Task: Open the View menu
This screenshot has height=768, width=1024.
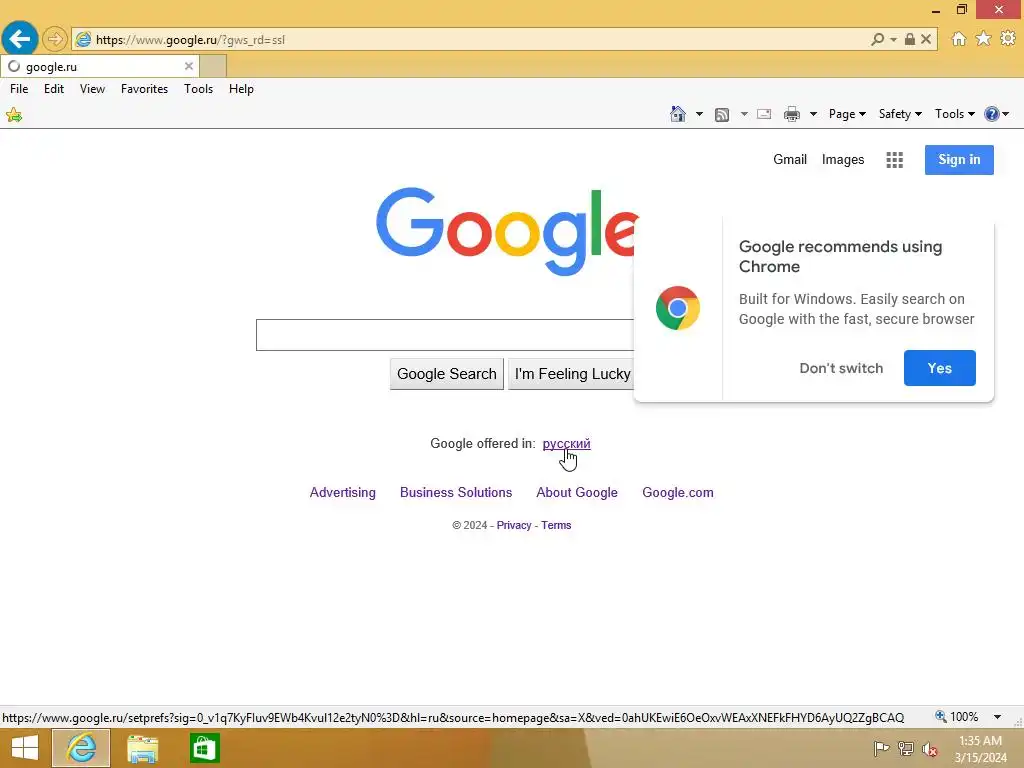Action: click(92, 89)
